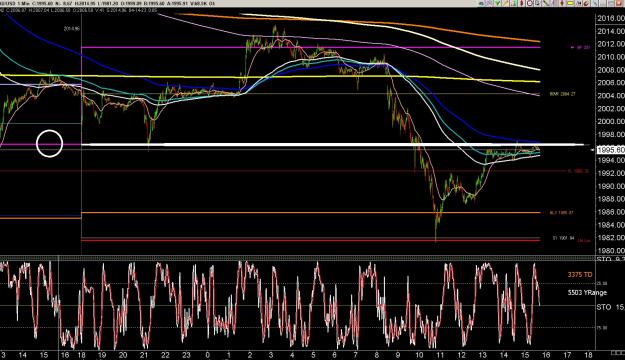The width and height of the screenshot is (625, 360).
Task: Click the red button at toolbar's far right
Action: 619,3
